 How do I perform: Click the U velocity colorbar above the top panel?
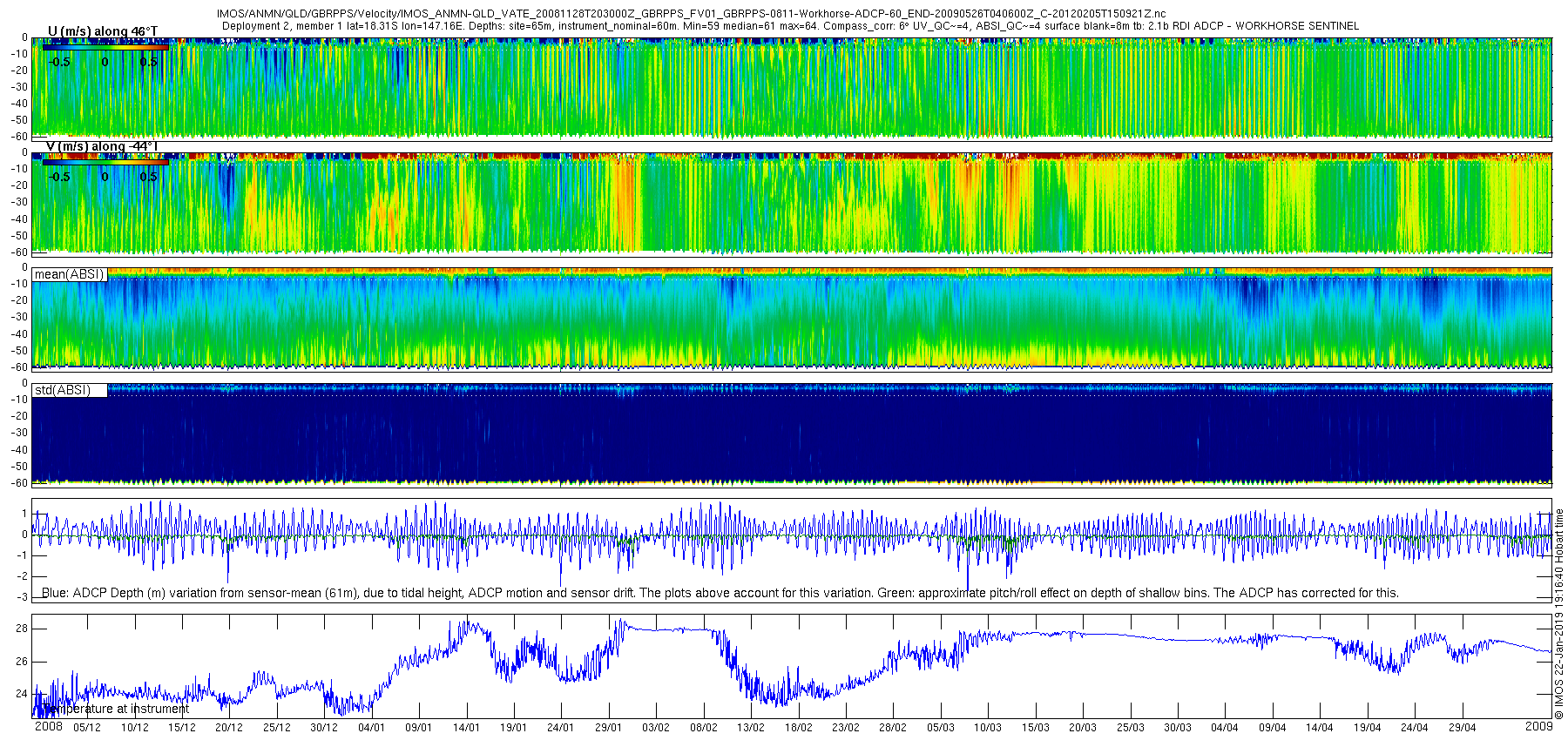[105, 47]
